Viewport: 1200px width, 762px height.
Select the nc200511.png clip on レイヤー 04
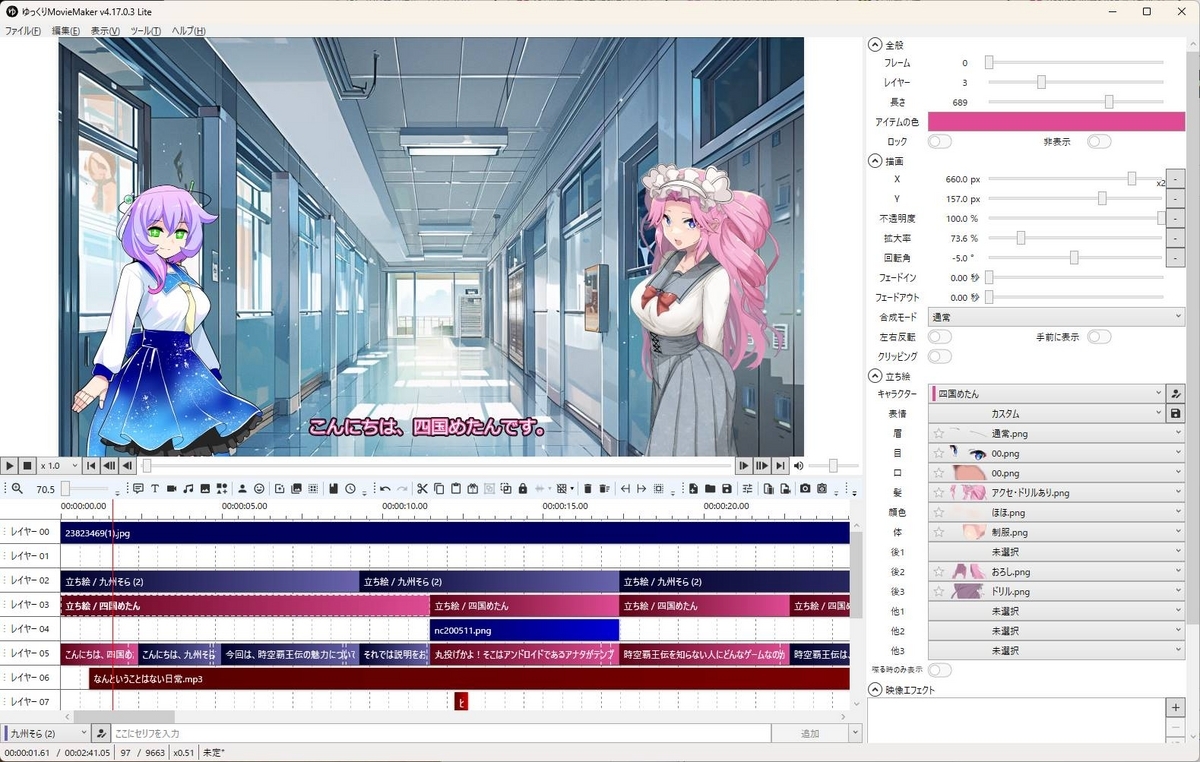525,630
